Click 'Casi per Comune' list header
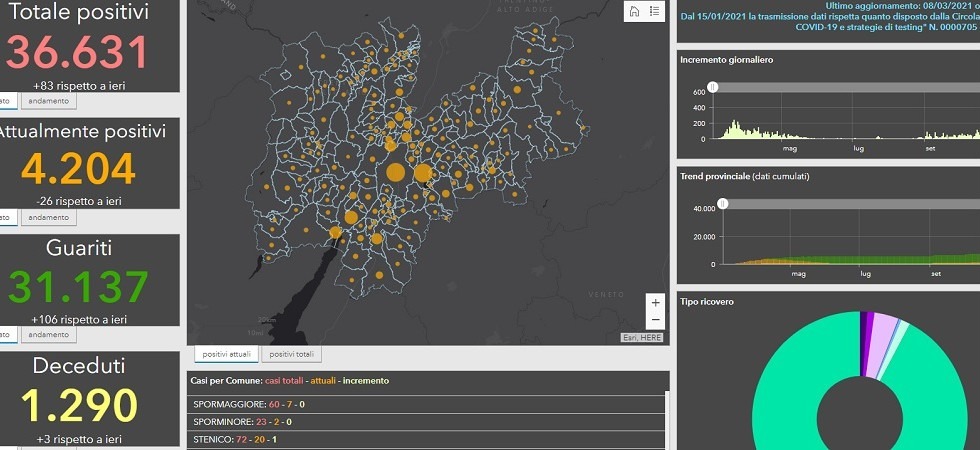This screenshot has width=980, height=450. 289,381
